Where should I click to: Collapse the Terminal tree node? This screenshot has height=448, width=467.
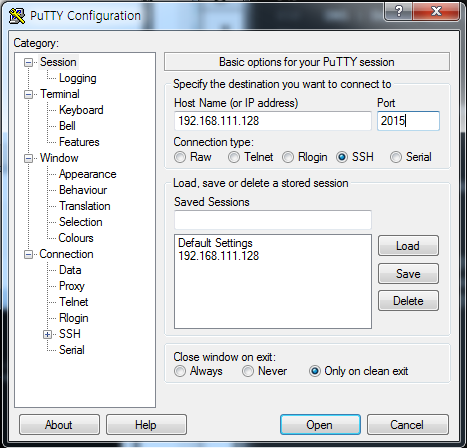tap(29, 94)
